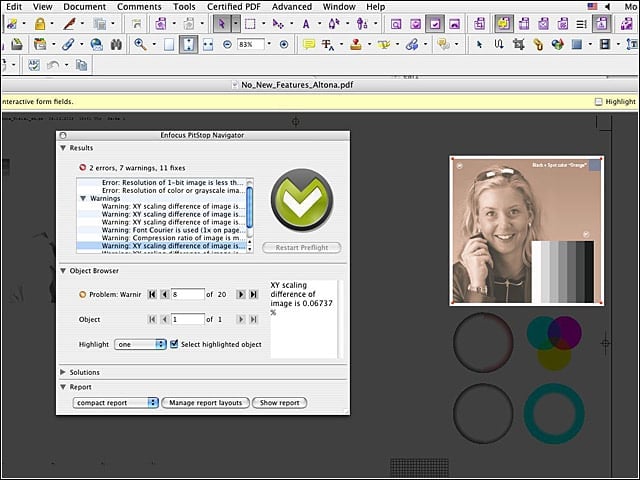Click the Object number field showing 1
640x480 pixels.
187,319
